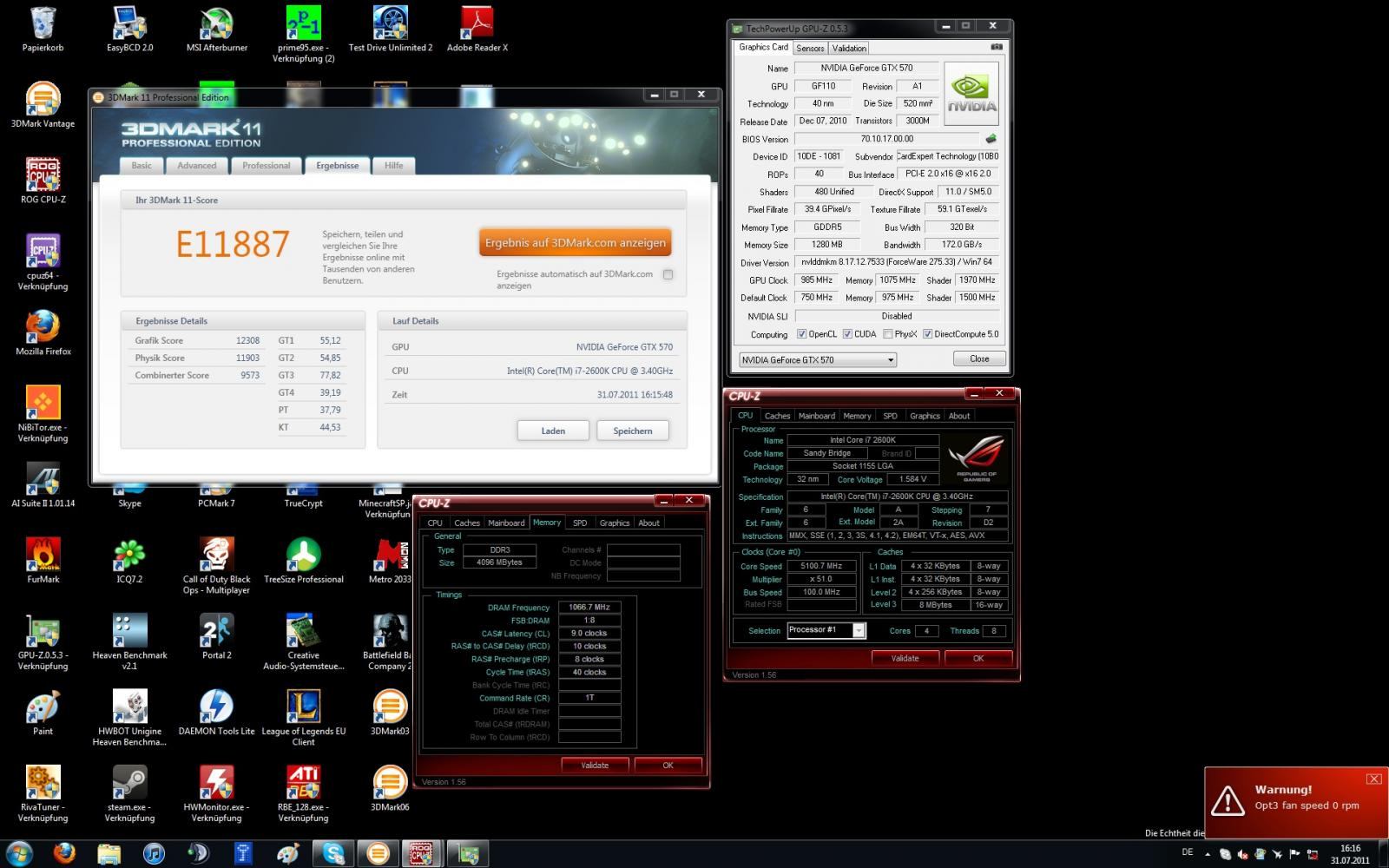Toggle PhysX checkbox in GPU-Z
Image resolution: width=1389 pixels, height=868 pixels.
tap(887, 334)
